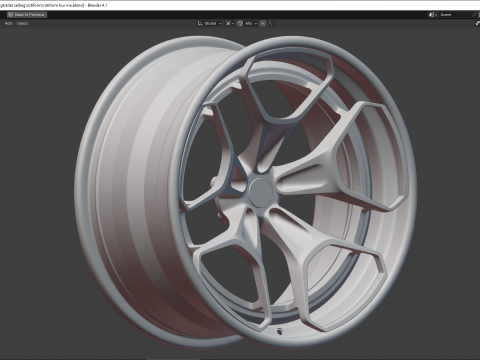Open the proportional editing falloff dropdown
The image size is (480, 360).
[271, 23]
